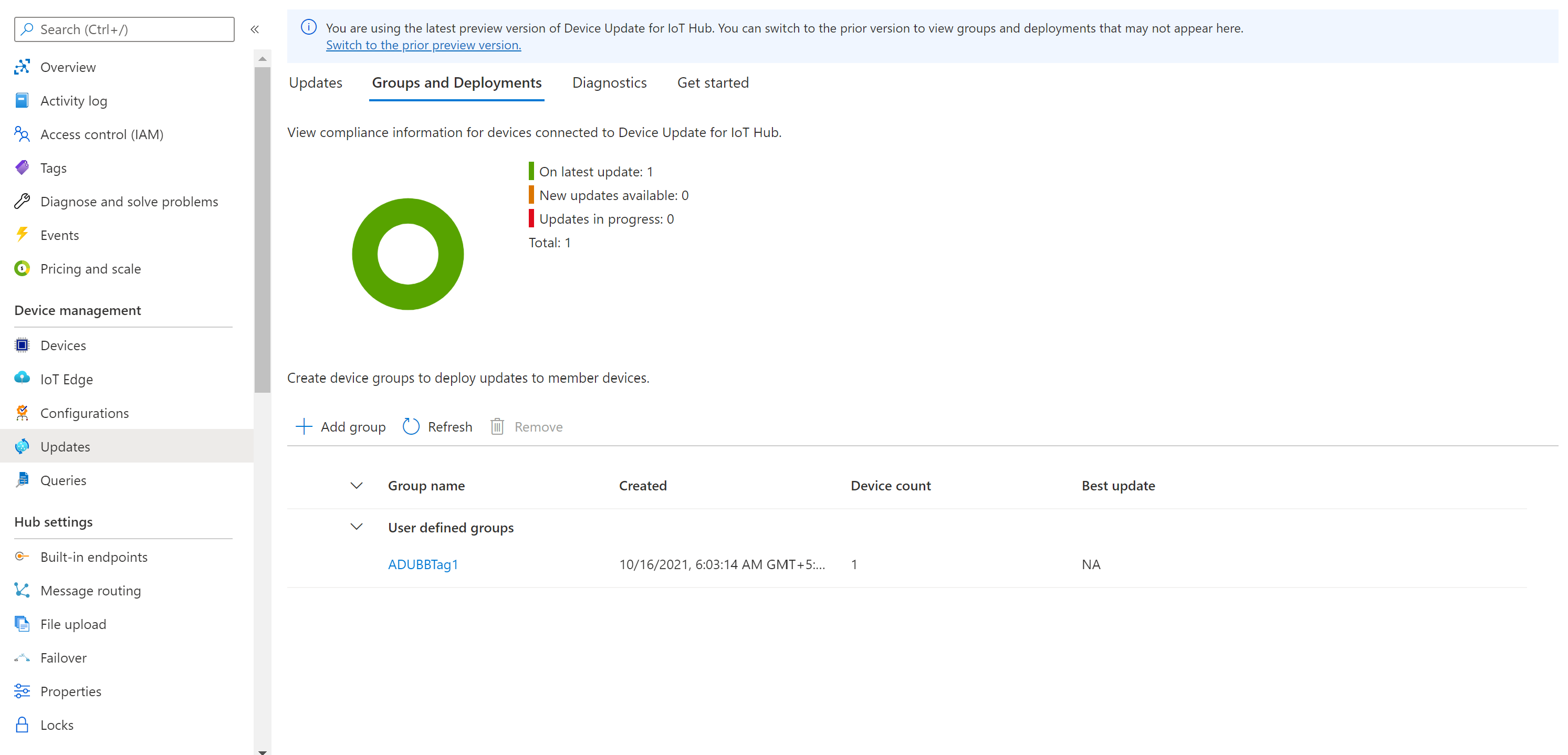Select the Updates tab at top

(x=315, y=83)
